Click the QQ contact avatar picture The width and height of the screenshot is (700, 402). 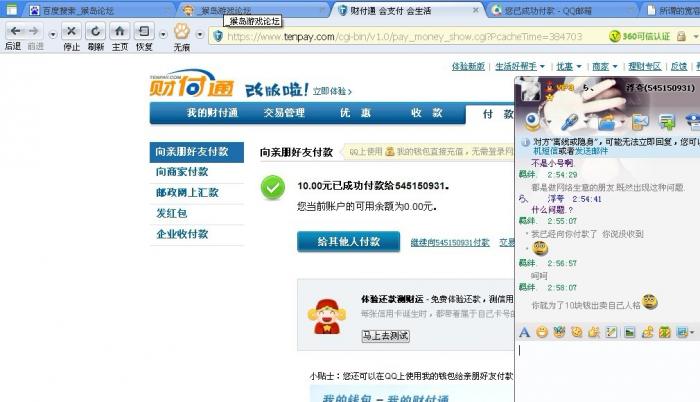532,89
